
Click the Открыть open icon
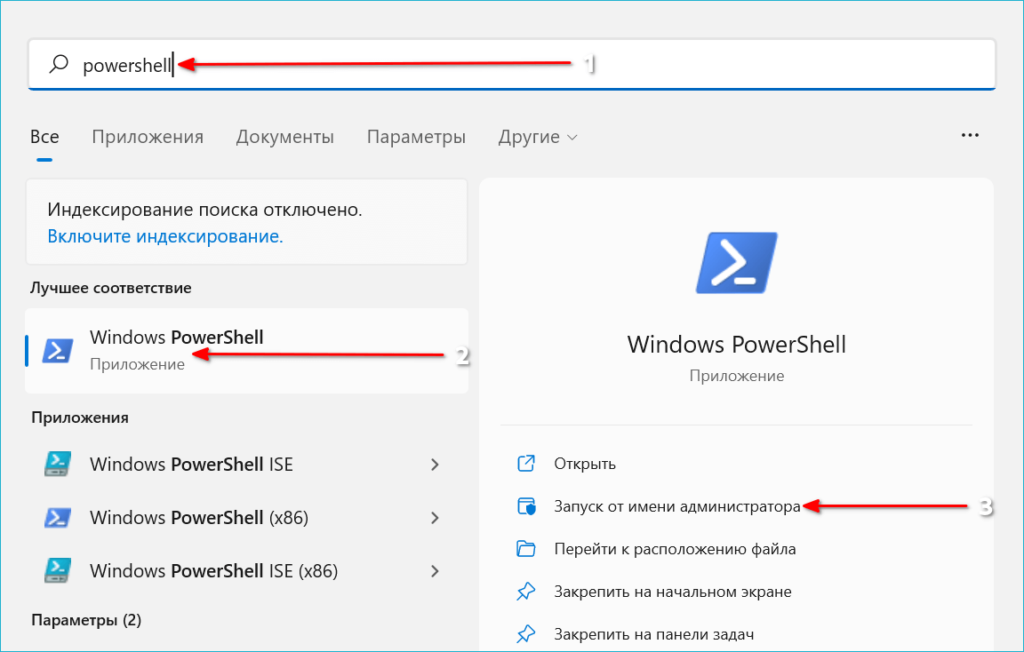click(x=526, y=464)
